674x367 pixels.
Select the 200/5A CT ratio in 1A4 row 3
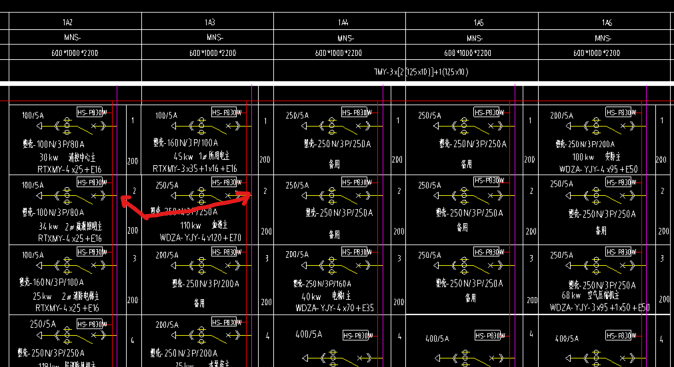tap(297, 254)
